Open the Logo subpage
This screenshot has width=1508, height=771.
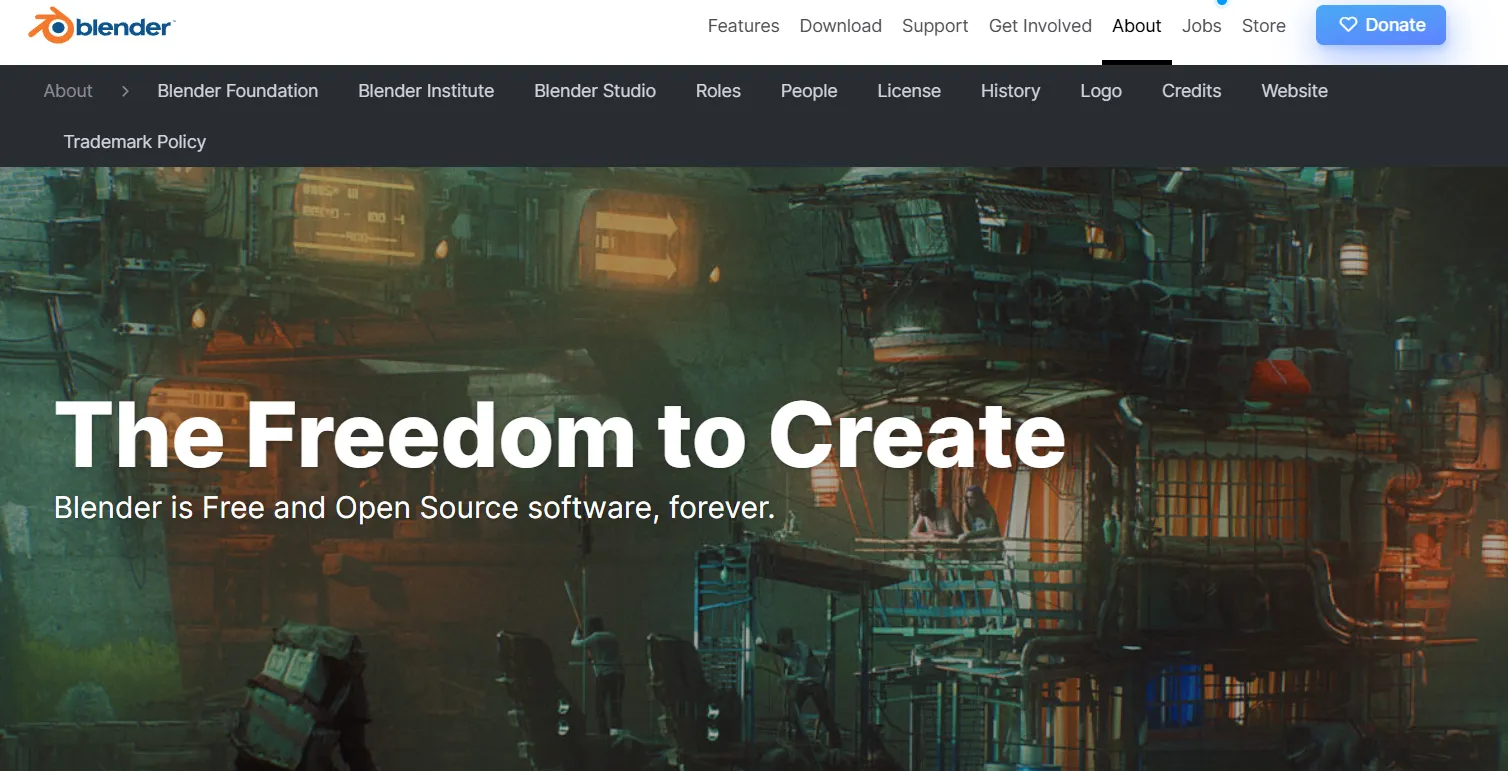tap(1101, 91)
